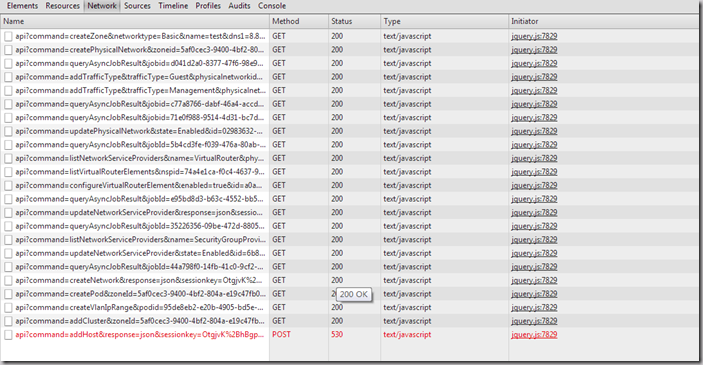Viewport: 703px width, 365px height.
Task: Sort by the Name column header
Action: point(135,22)
